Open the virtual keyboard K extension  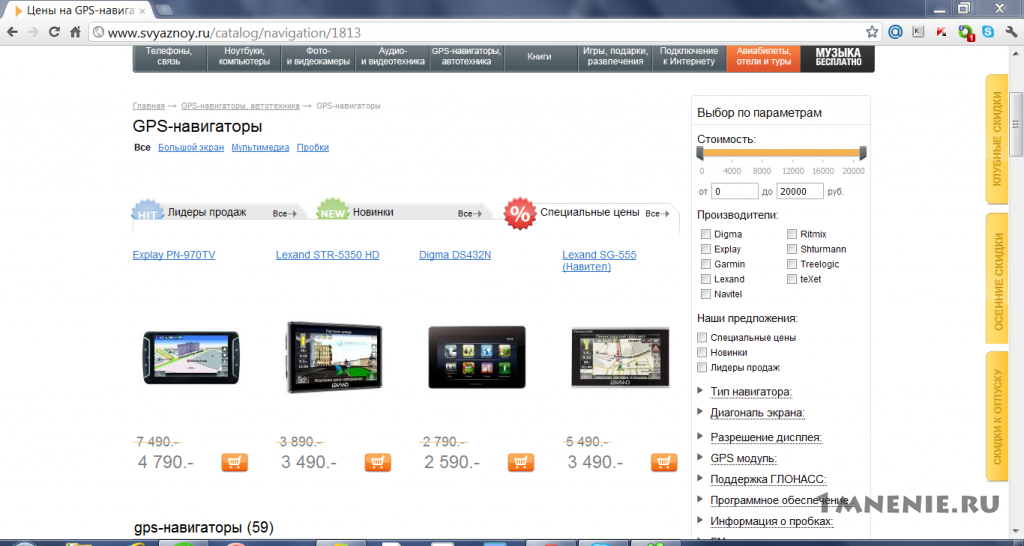[918, 32]
